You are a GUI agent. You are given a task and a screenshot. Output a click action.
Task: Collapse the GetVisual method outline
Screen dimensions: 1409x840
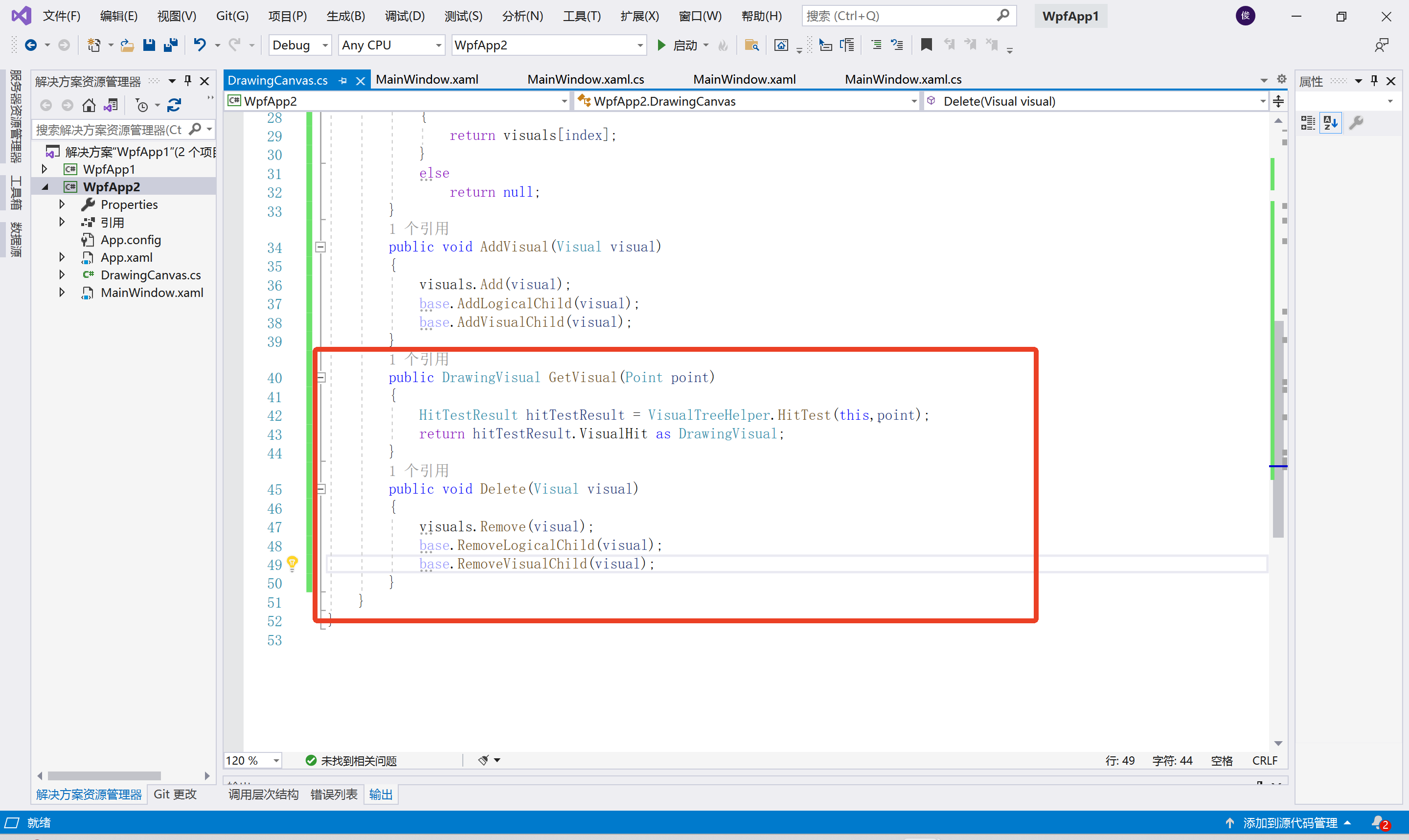click(x=321, y=378)
